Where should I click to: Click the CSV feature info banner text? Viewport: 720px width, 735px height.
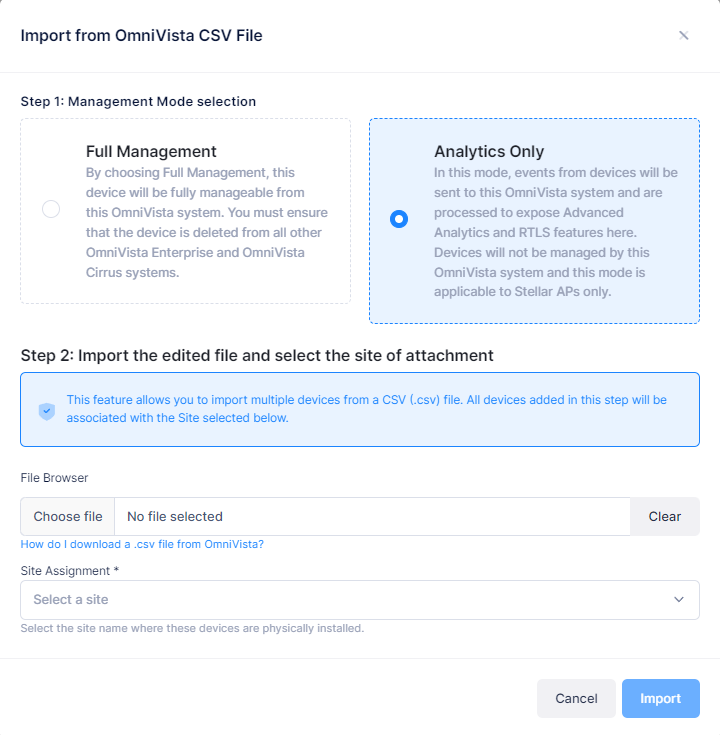[x=366, y=409]
